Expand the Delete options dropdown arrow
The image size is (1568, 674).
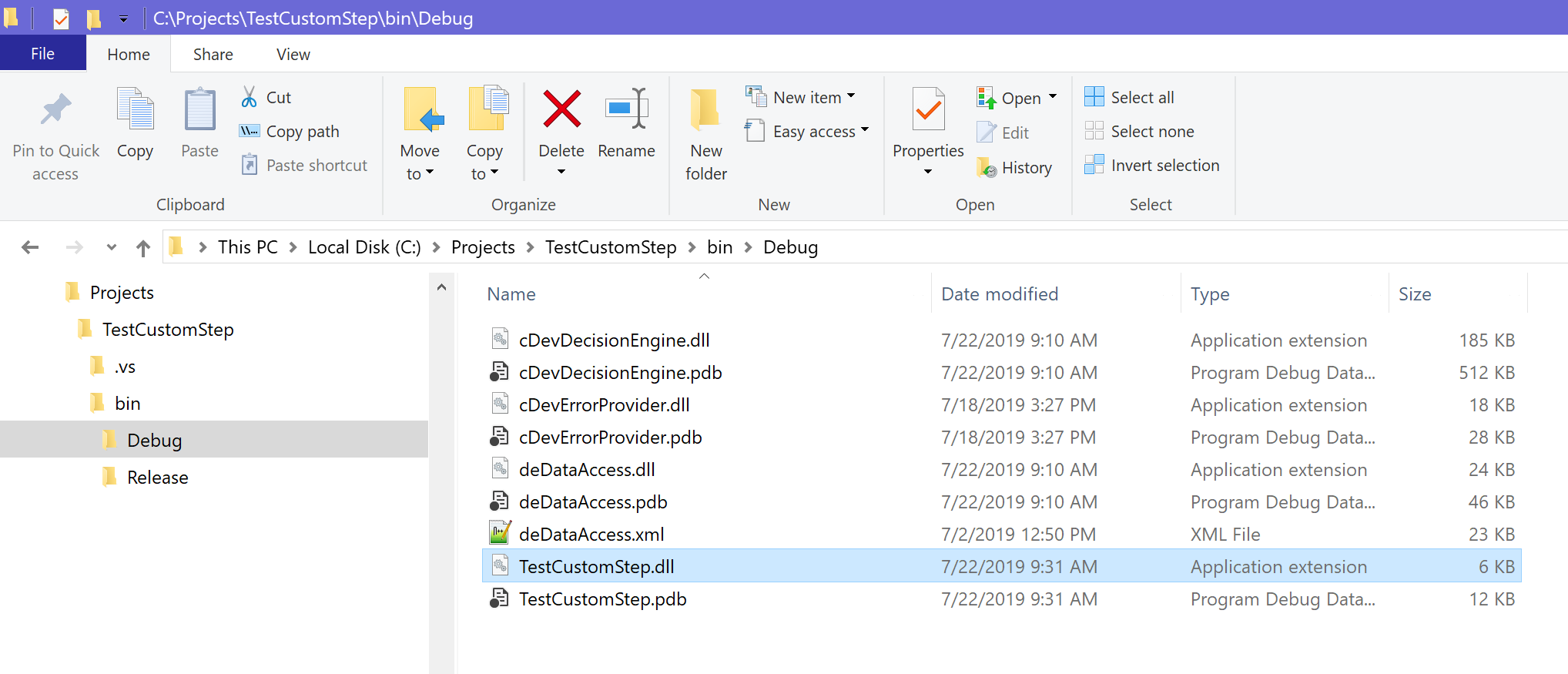tap(561, 172)
